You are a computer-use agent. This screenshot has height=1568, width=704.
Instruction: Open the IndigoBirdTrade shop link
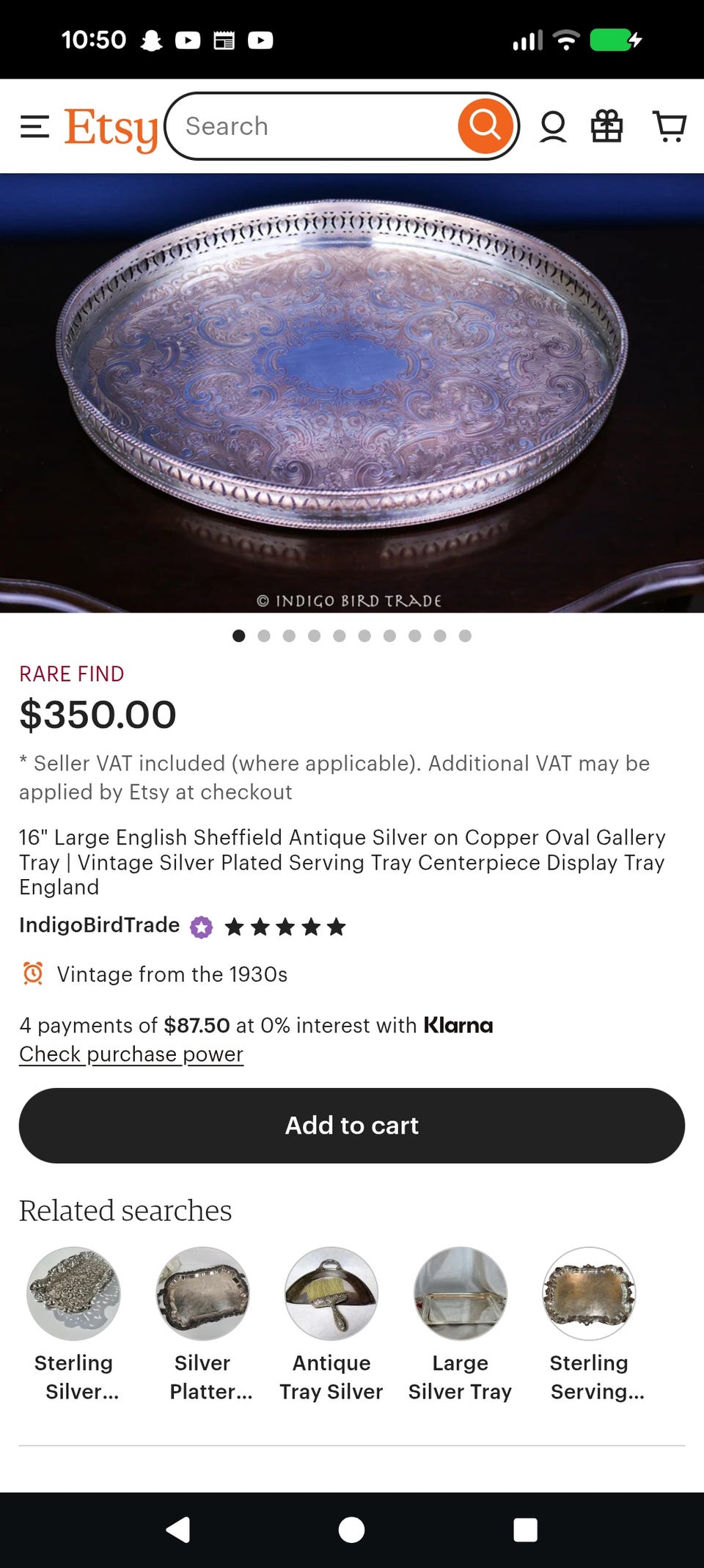tap(100, 925)
